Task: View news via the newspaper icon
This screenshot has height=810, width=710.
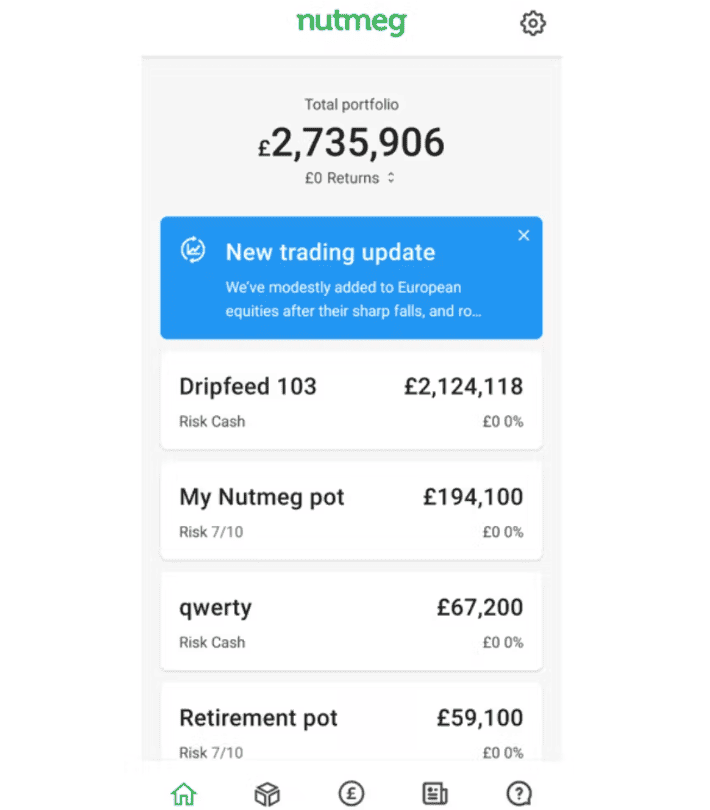Action: pyautogui.click(x=435, y=792)
